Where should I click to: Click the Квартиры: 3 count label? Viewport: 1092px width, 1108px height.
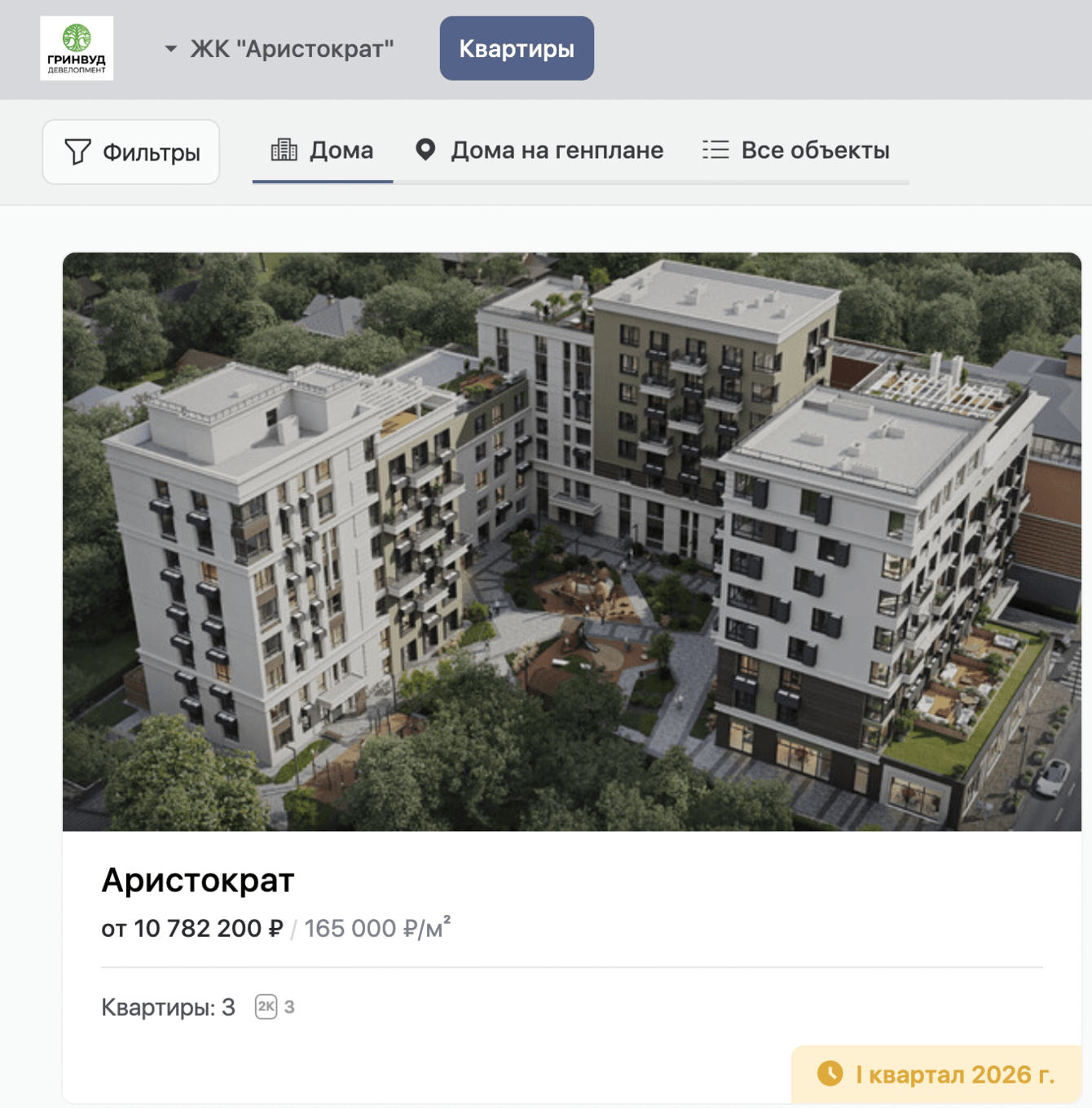point(168,1008)
